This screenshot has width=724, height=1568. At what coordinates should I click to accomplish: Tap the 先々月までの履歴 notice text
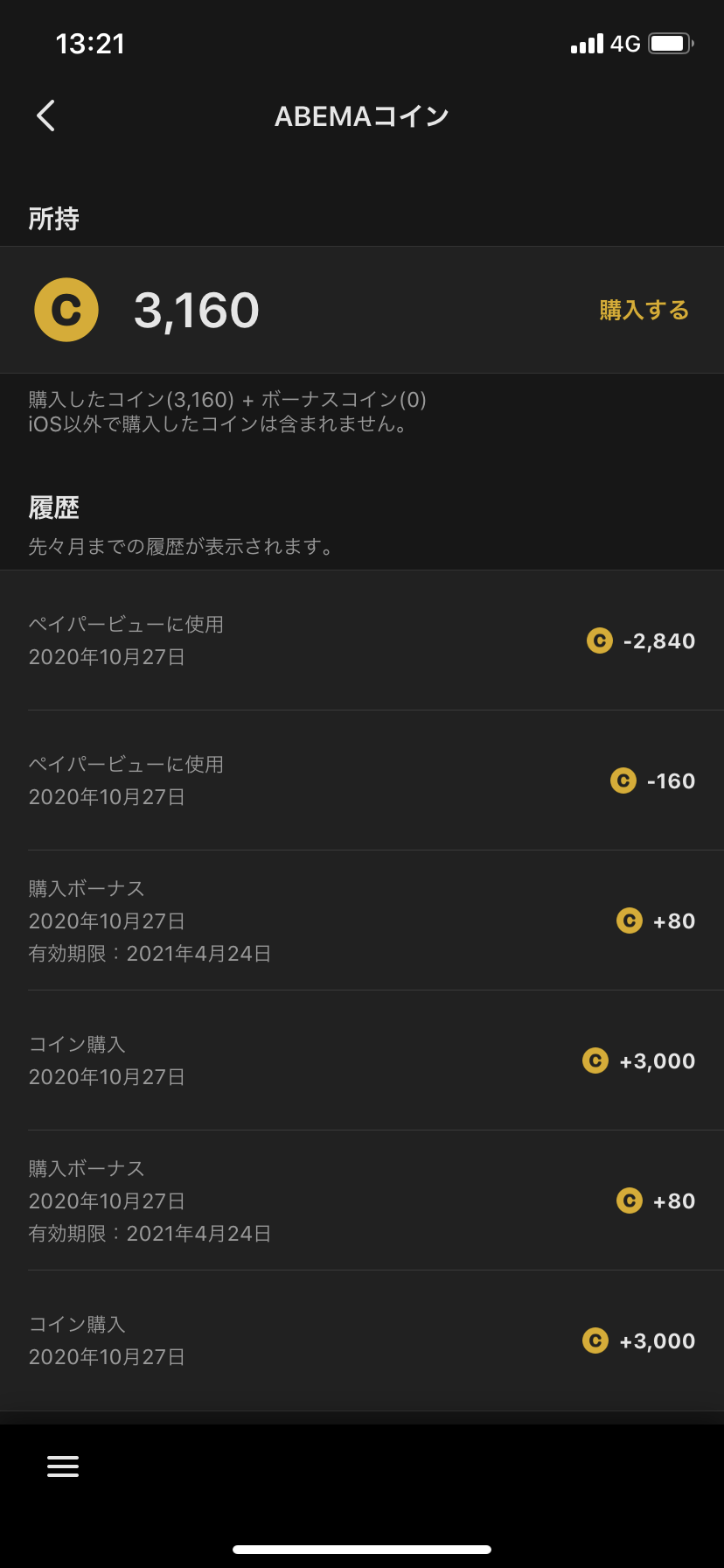[x=182, y=547]
